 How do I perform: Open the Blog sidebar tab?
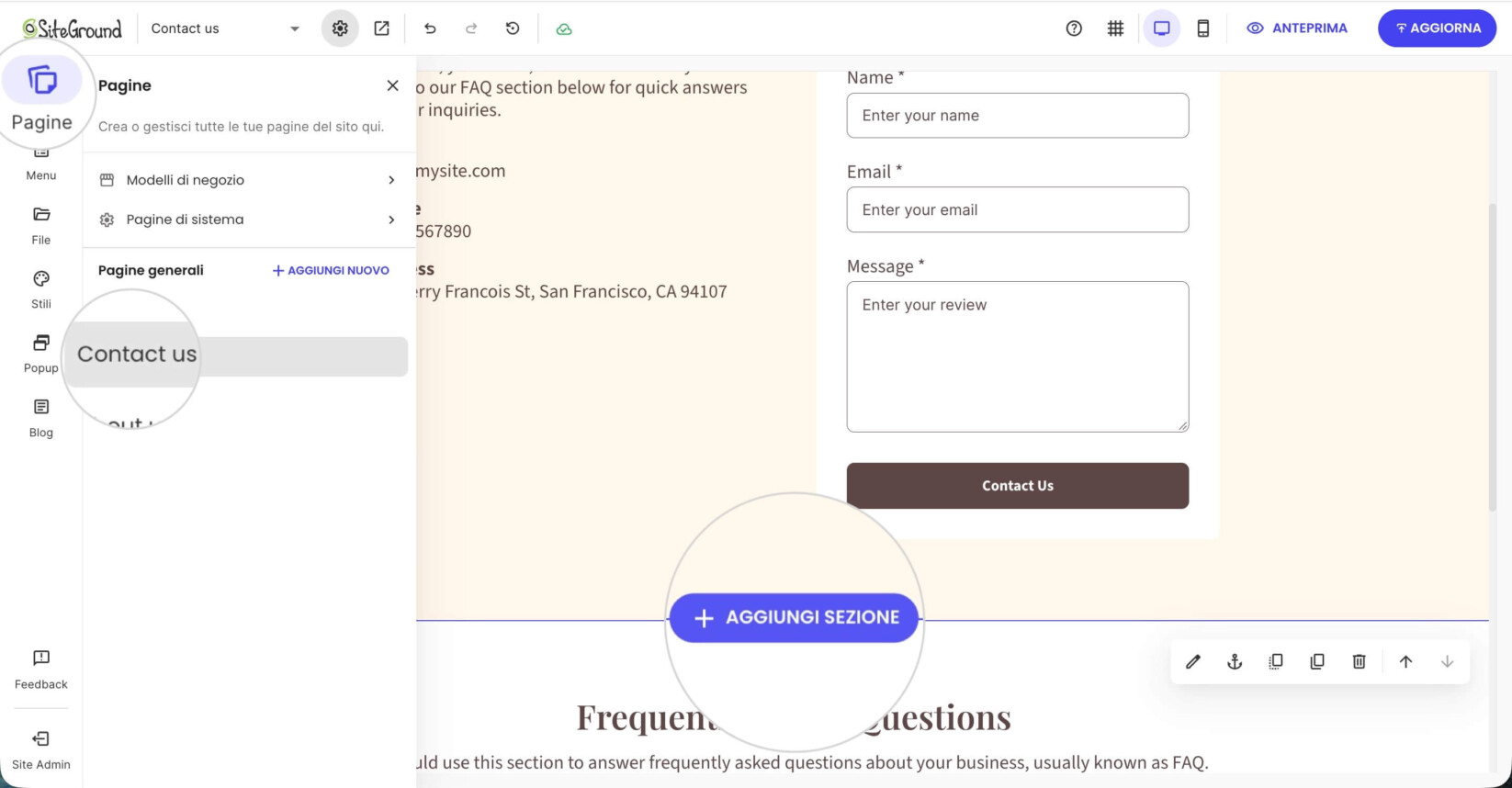[x=41, y=419]
